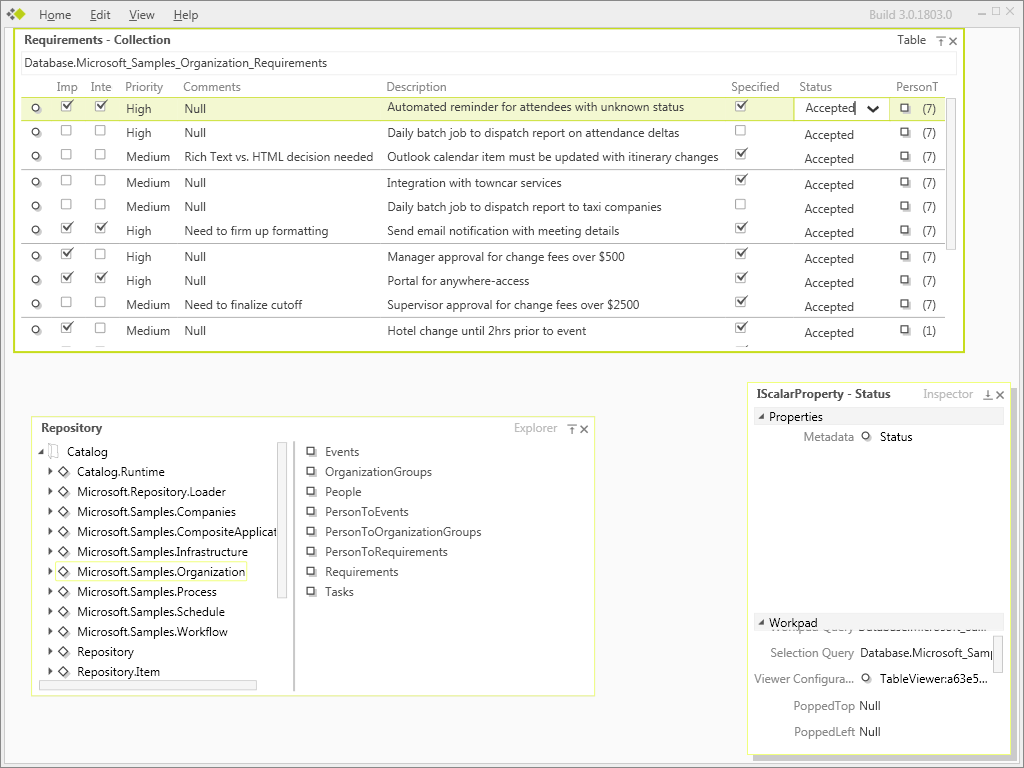Open the Requirements collection icon
The width and height of the screenshot is (1024, 768).
pos(312,571)
